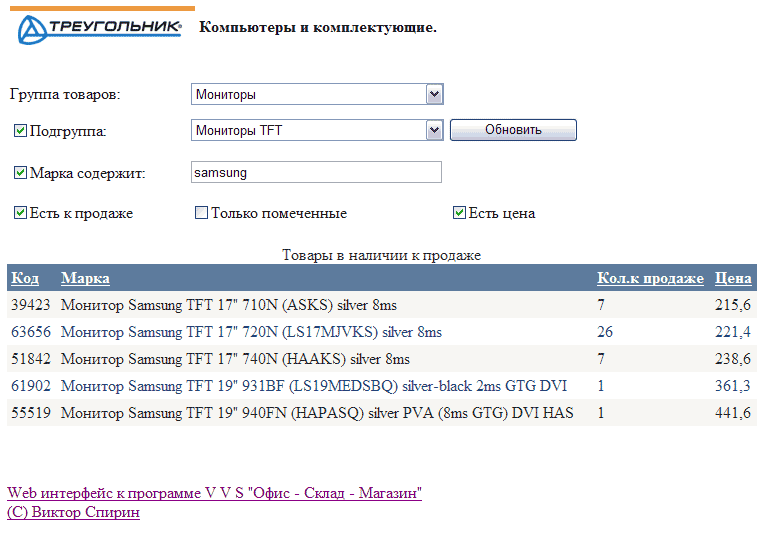Click quantity 1 in the 931BF row
The image size is (763, 536).
(x=600, y=386)
